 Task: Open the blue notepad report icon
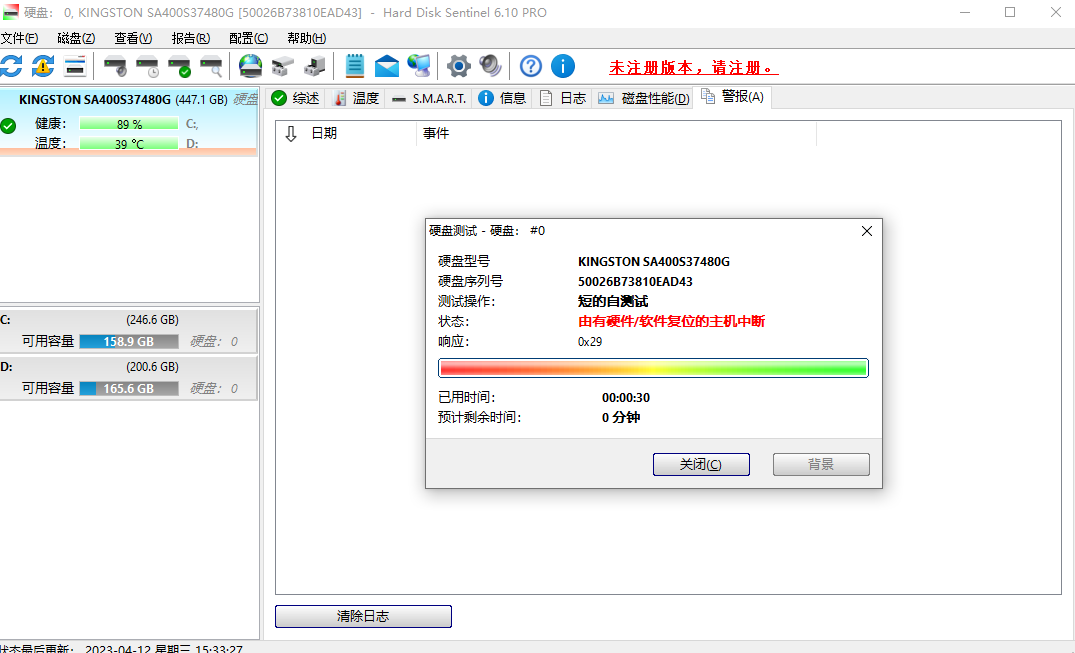pos(354,66)
